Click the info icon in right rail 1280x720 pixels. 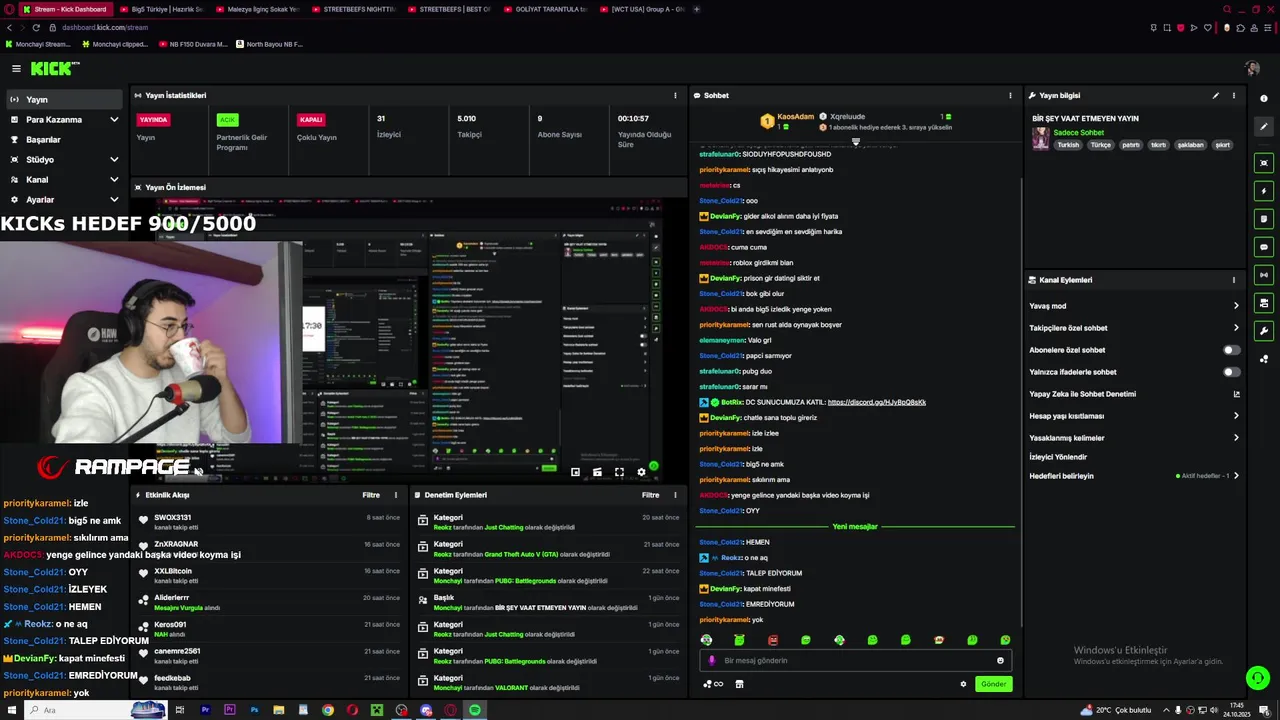(x=1264, y=98)
